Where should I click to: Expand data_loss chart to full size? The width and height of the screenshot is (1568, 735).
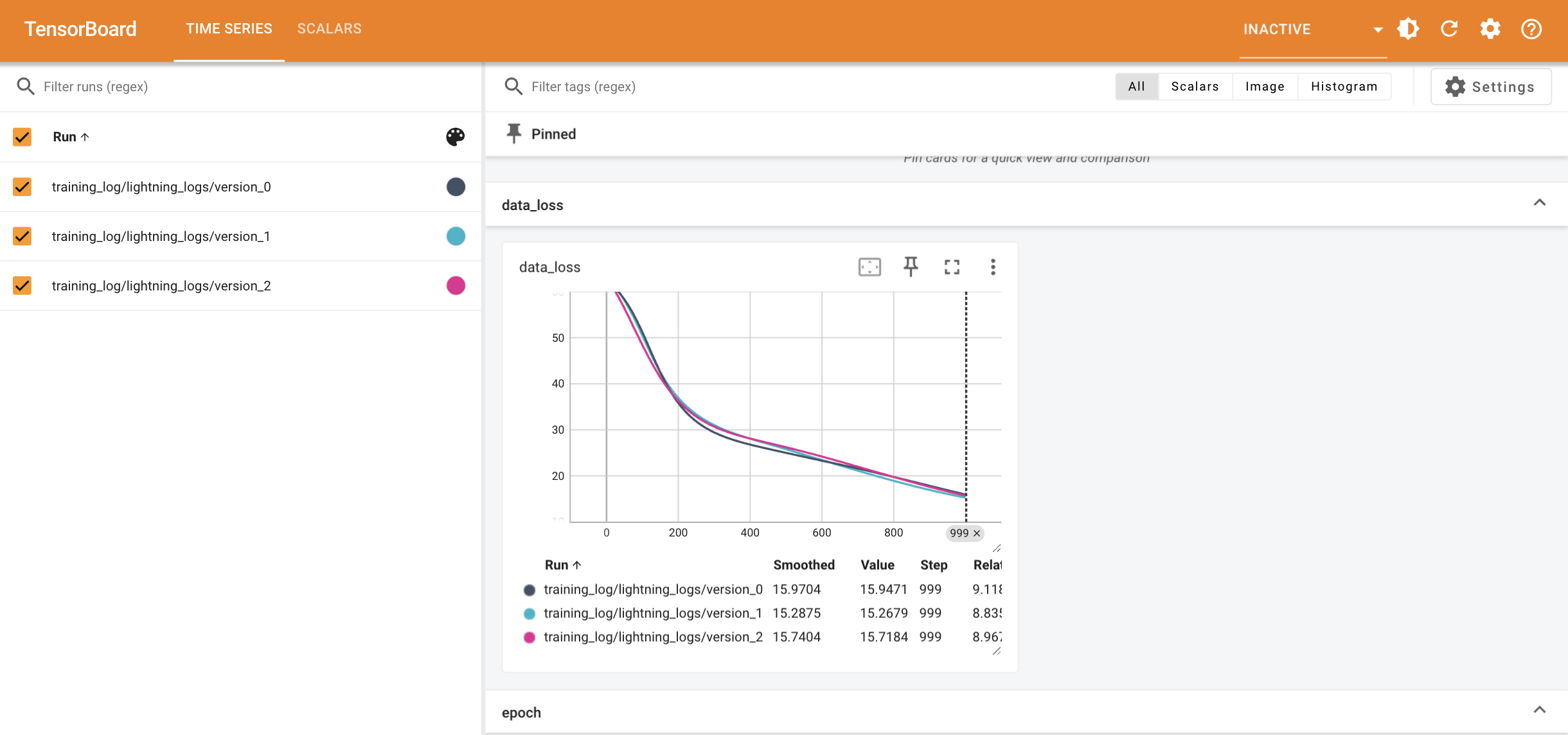click(952, 267)
